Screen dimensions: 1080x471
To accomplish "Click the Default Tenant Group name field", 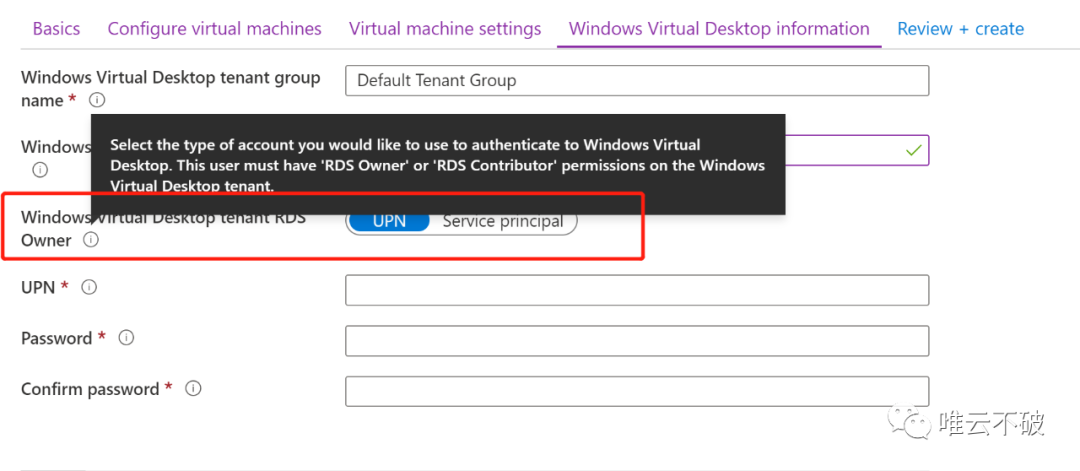I will (637, 81).
